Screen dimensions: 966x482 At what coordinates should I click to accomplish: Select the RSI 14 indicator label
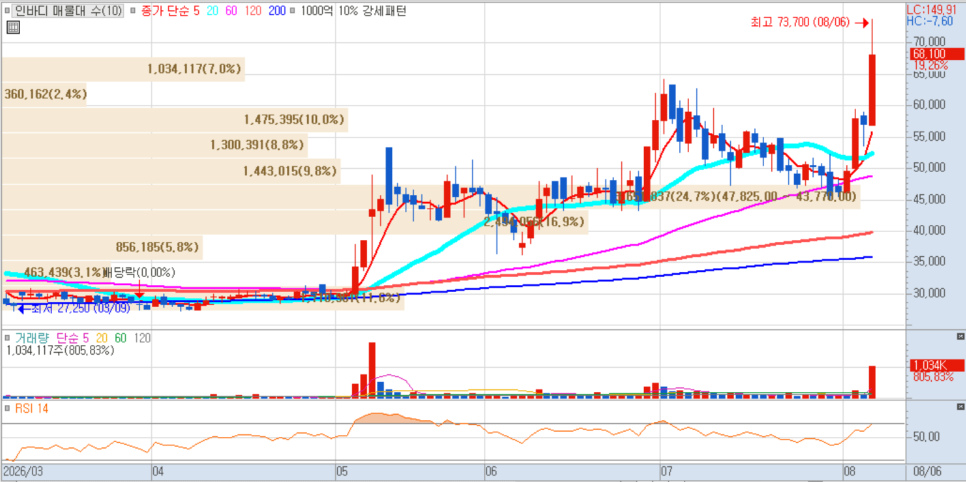[30, 408]
